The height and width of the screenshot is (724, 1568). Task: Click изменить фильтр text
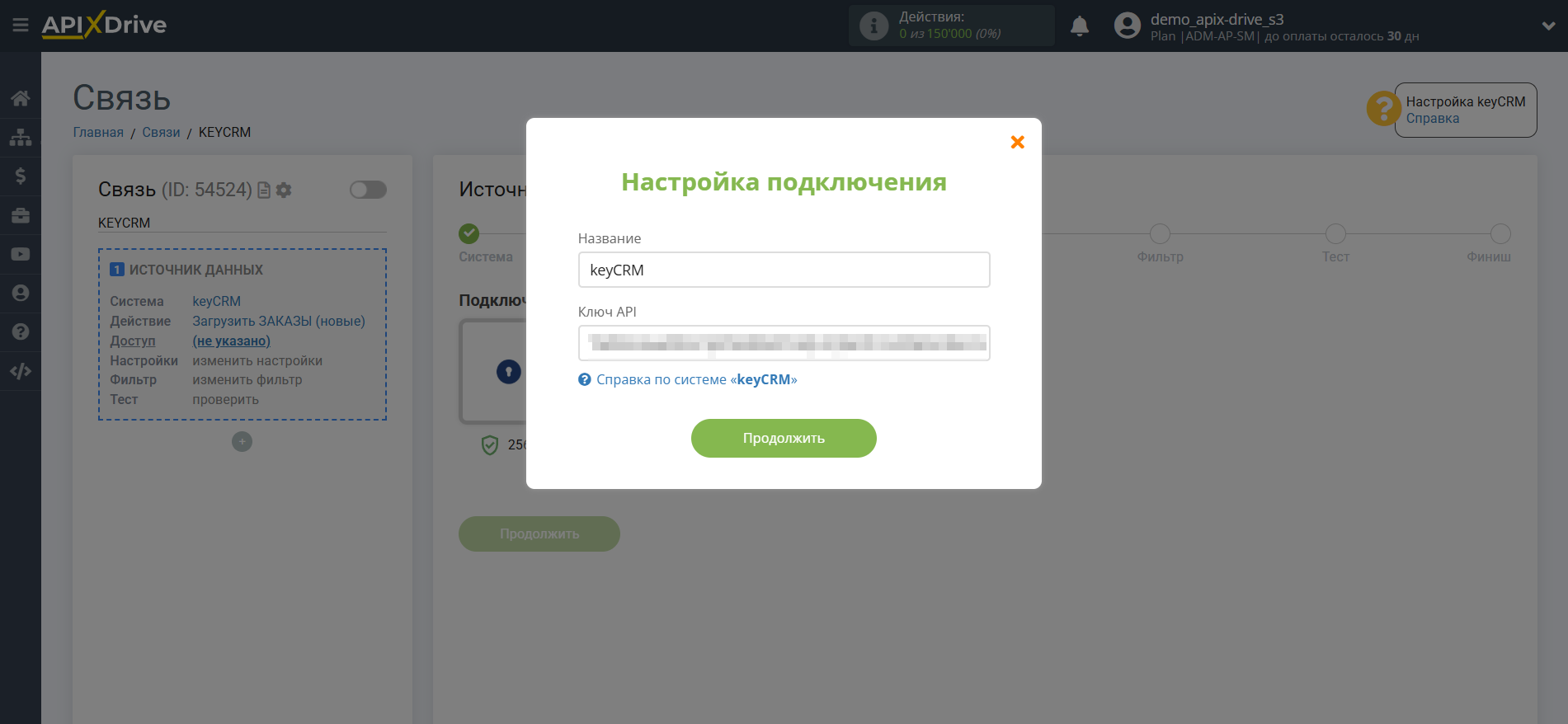point(247,379)
